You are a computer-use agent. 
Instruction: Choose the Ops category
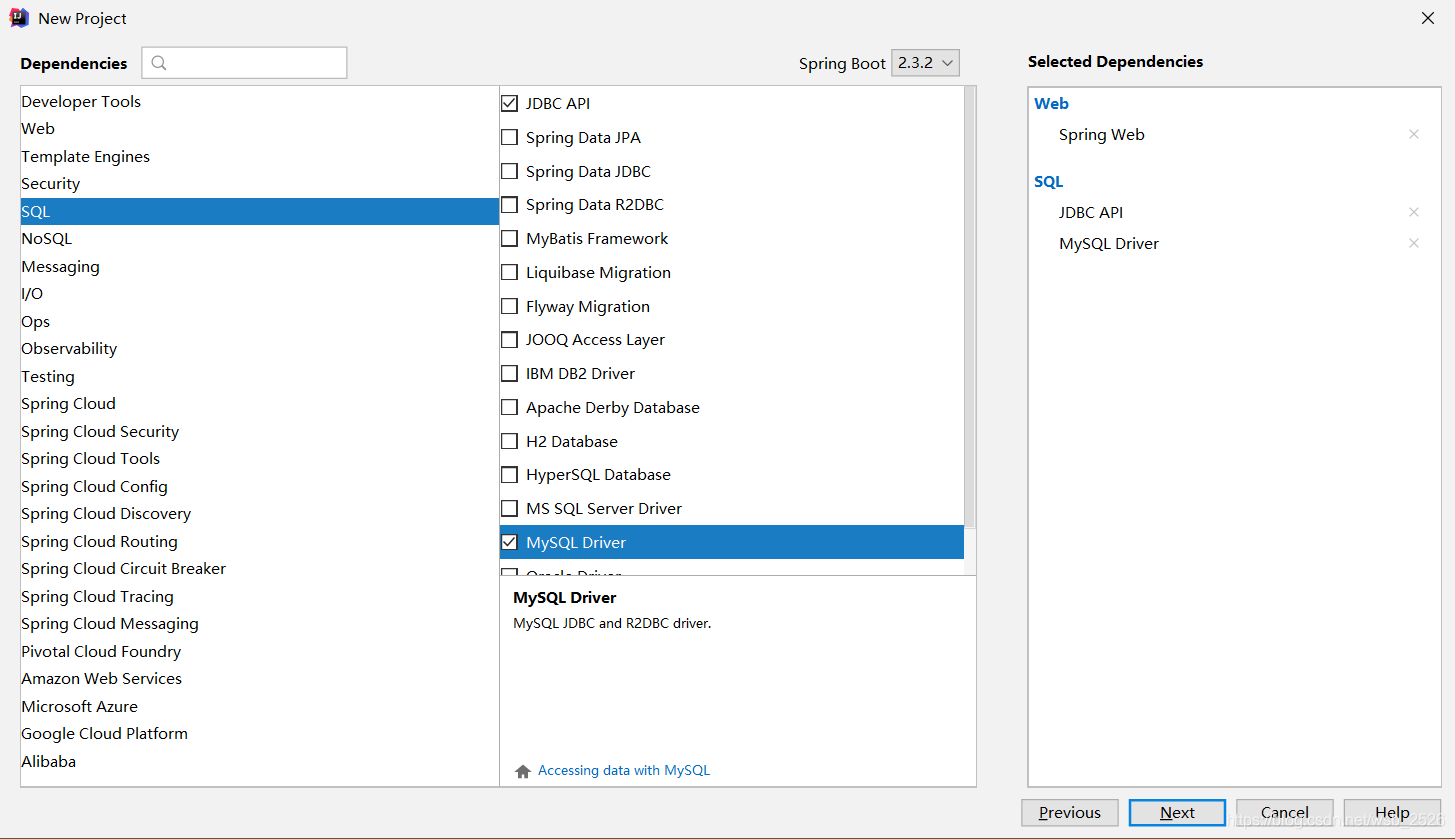tap(259, 321)
